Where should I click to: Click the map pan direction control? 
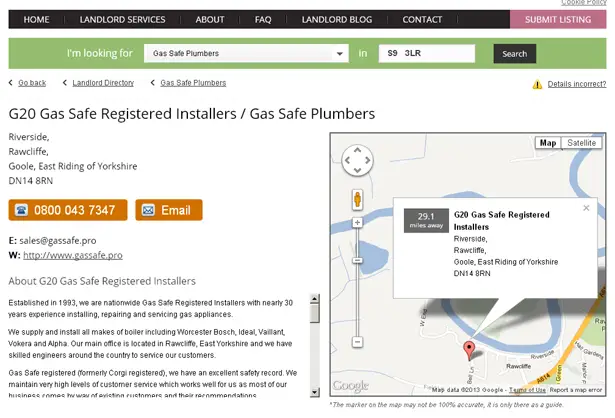[357, 160]
